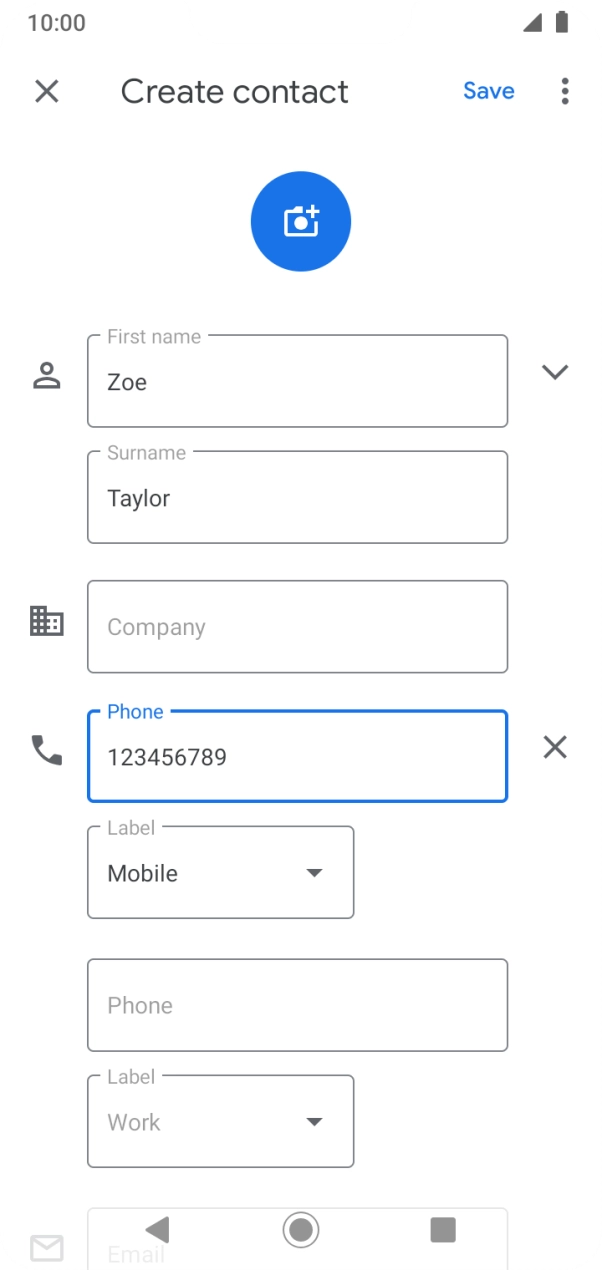This screenshot has width=602, height=1270.
Task: Focus the empty second Phone field
Action: [297, 1005]
